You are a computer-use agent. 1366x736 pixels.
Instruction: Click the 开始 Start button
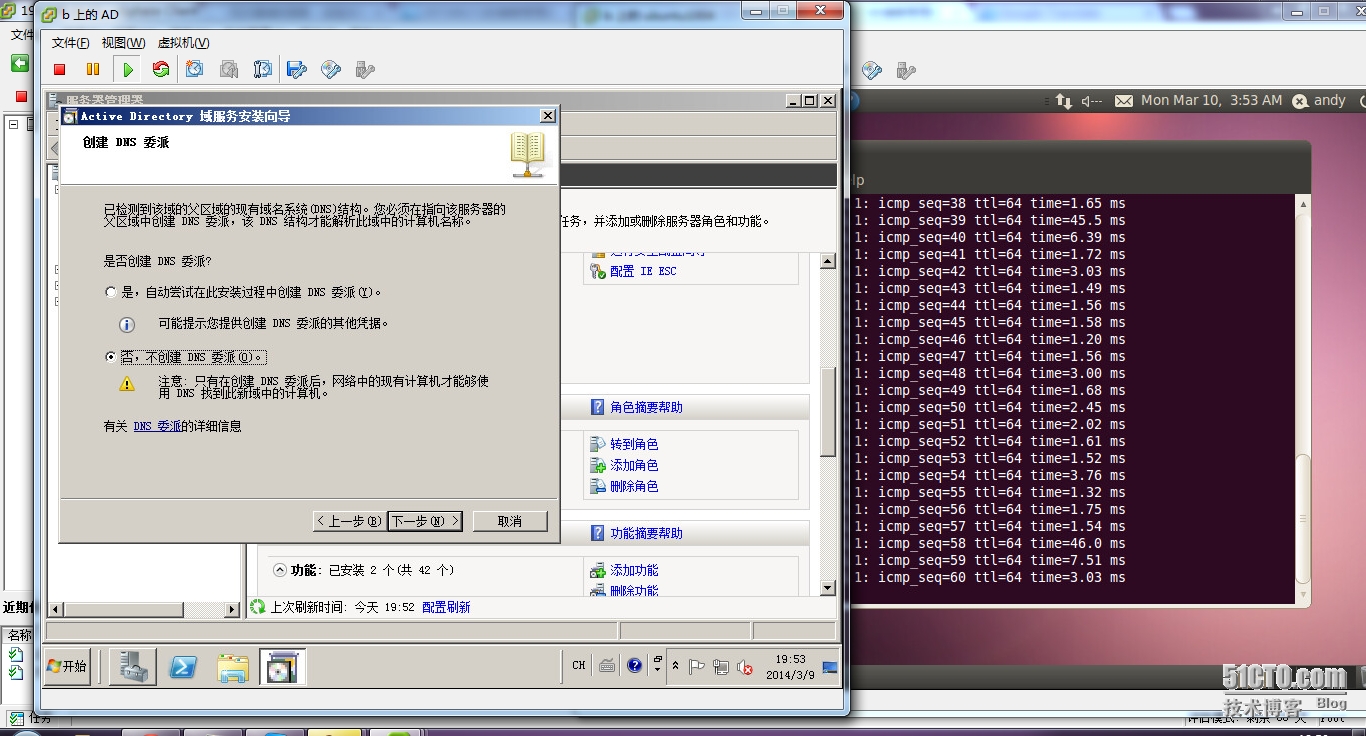pyautogui.click(x=68, y=666)
